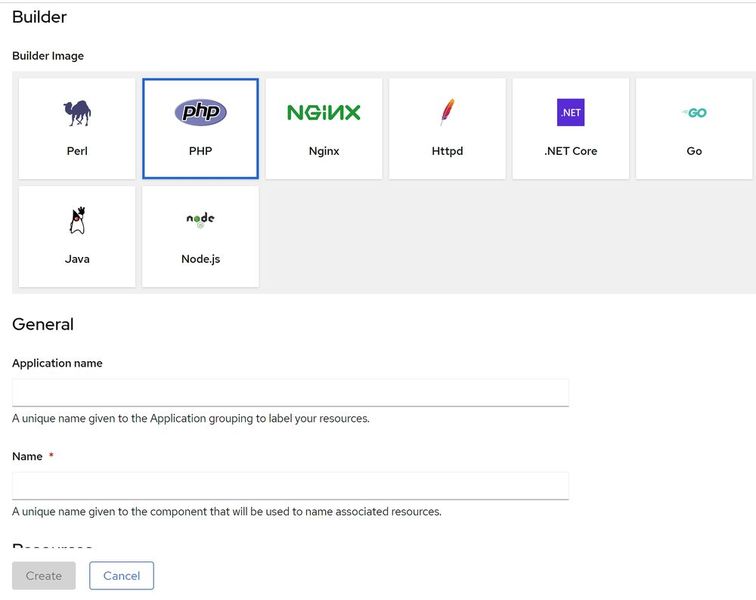Viewport: 756px width, 600px height.
Task: Click the "Nginx" builder image label
Action: pyautogui.click(x=324, y=151)
